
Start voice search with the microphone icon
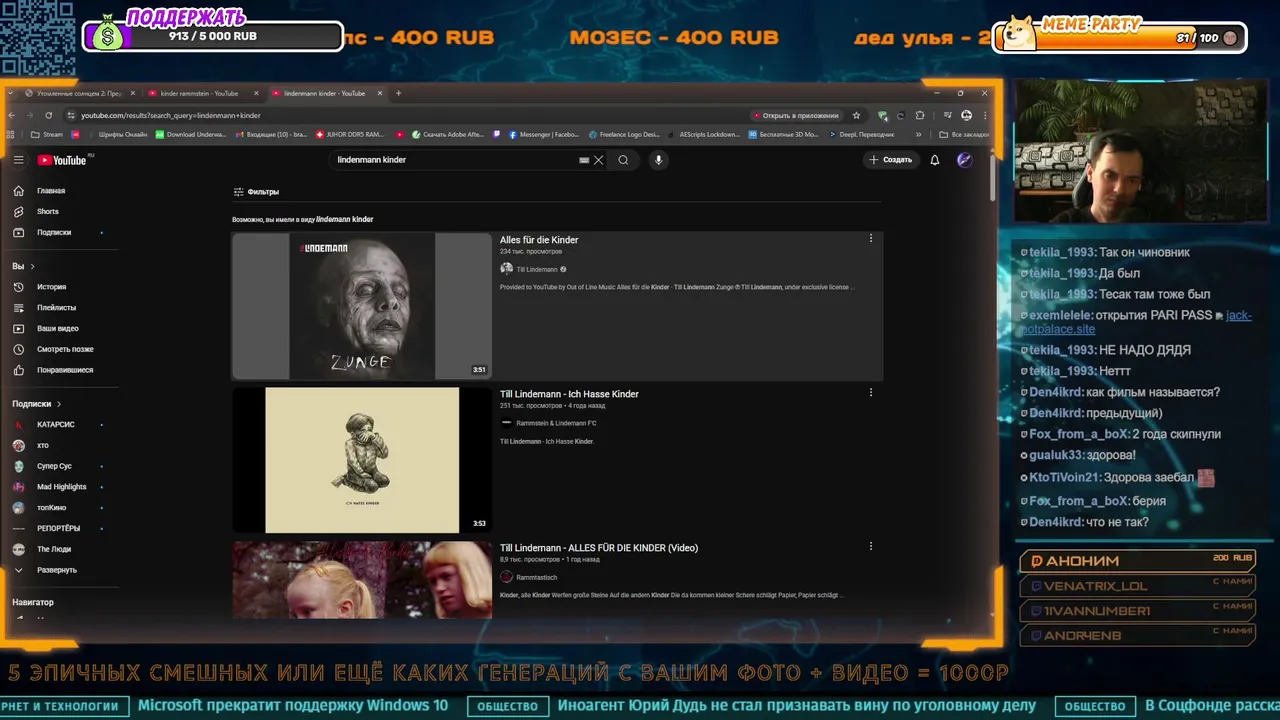tap(658, 160)
